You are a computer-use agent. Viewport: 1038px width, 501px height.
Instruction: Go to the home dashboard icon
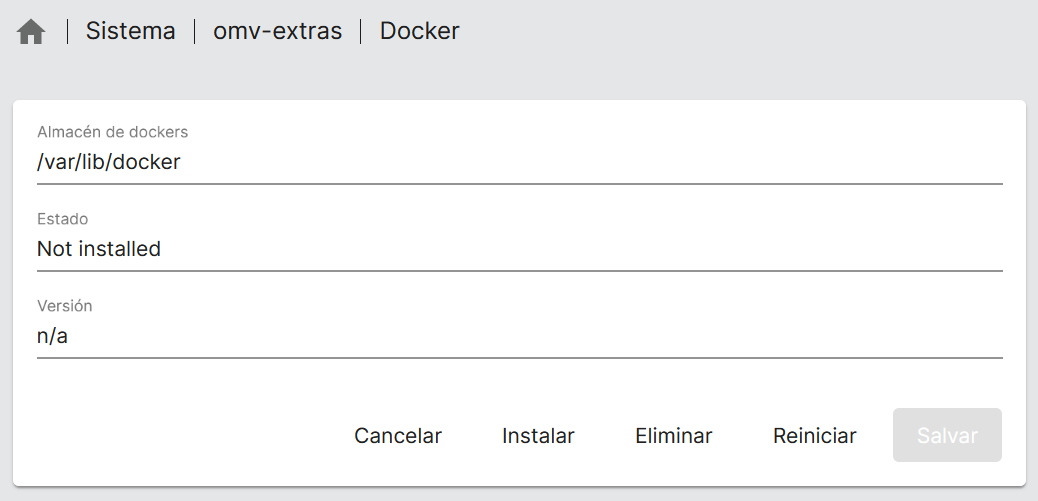tap(31, 32)
